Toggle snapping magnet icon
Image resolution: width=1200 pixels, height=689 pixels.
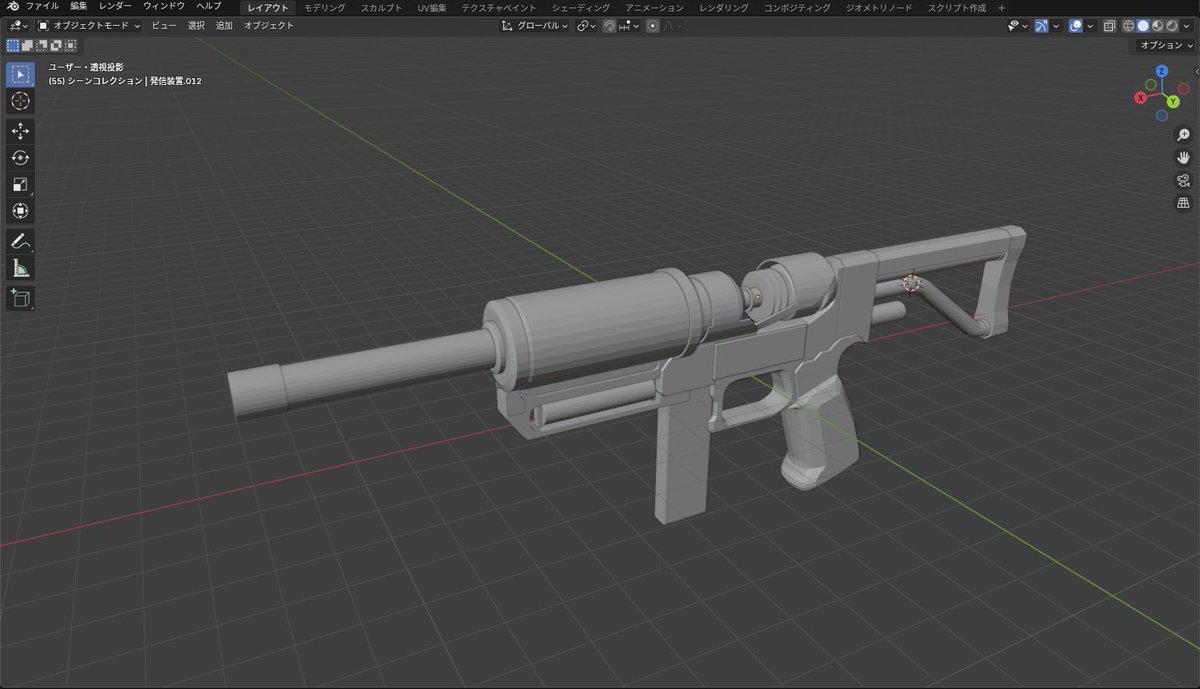[x=609, y=26]
